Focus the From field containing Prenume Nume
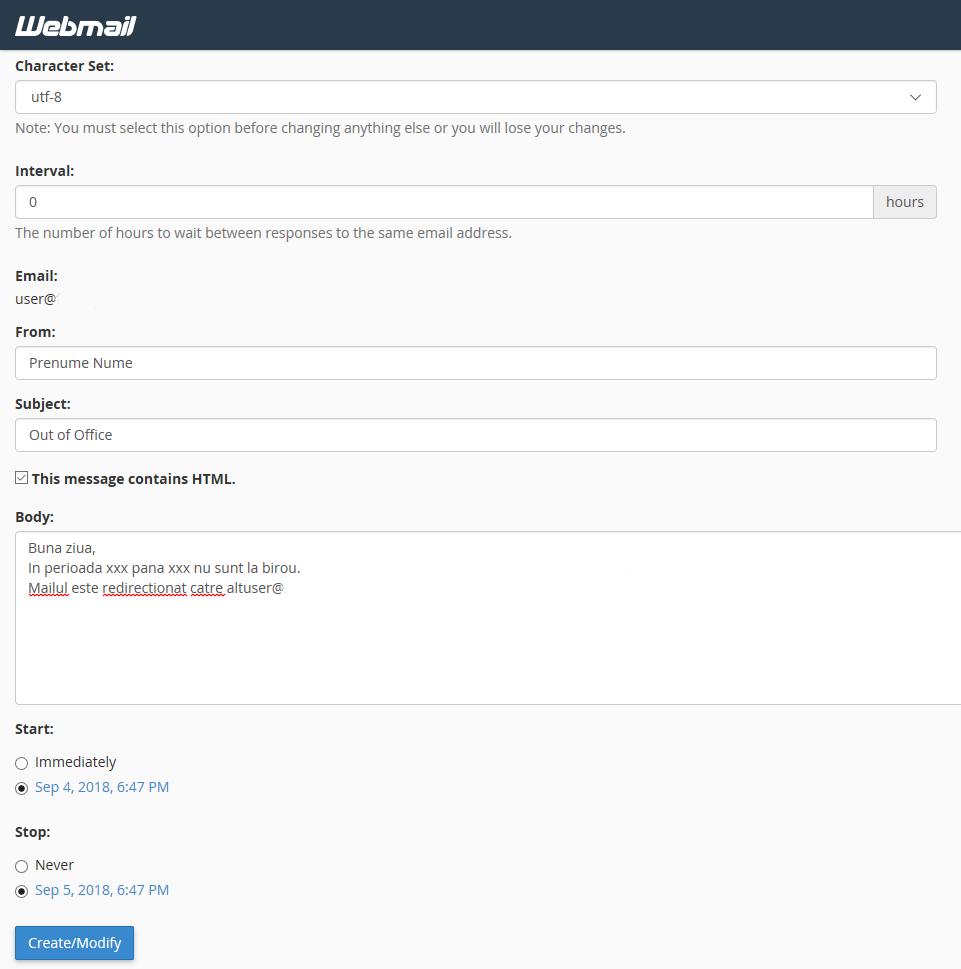This screenshot has height=969, width=961. point(475,363)
